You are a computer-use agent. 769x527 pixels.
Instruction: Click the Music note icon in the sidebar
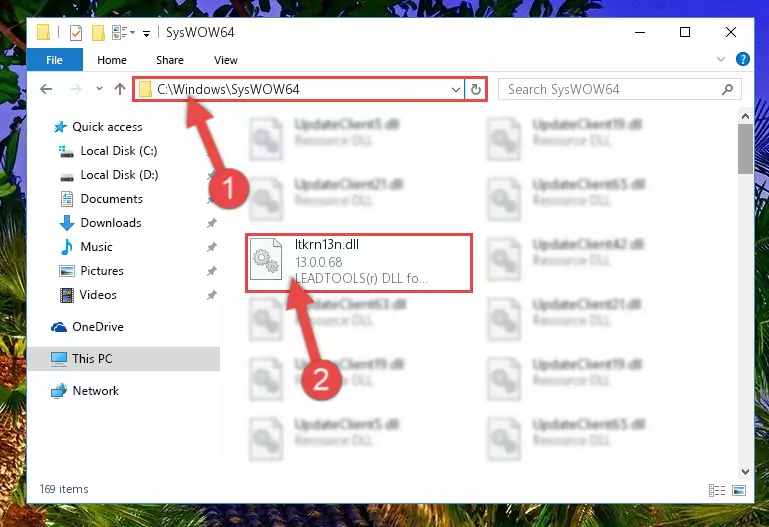point(67,247)
